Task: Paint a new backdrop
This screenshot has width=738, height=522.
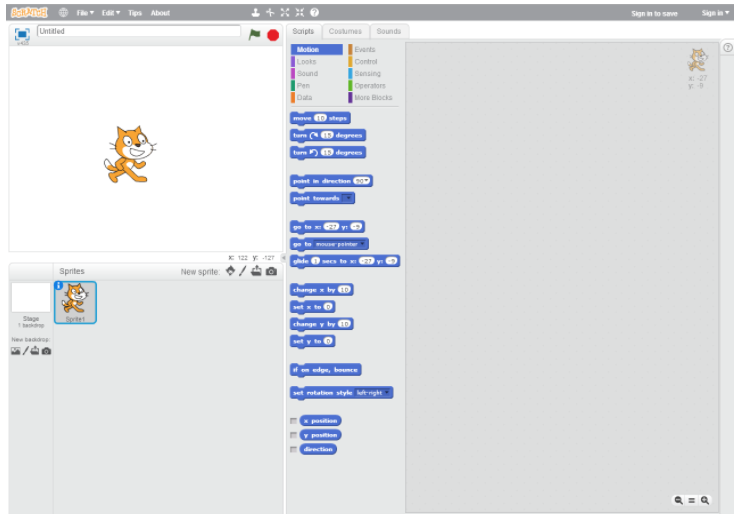Action: point(26,351)
